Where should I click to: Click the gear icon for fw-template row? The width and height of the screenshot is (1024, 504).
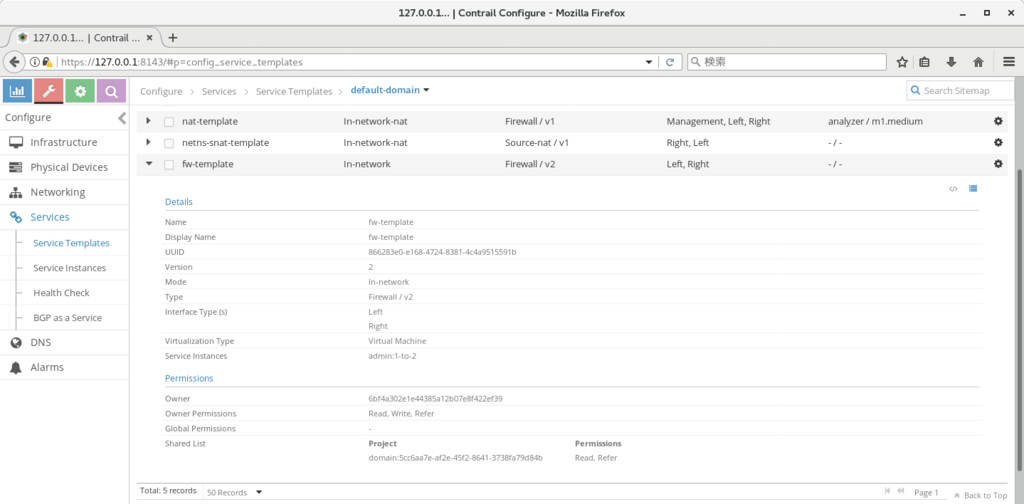tap(998, 164)
